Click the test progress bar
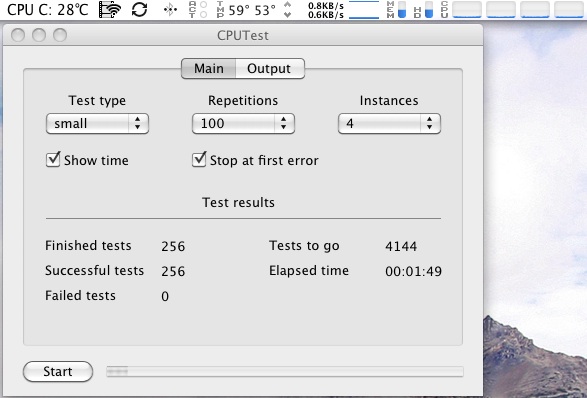The image size is (587, 398). point(285,371)
